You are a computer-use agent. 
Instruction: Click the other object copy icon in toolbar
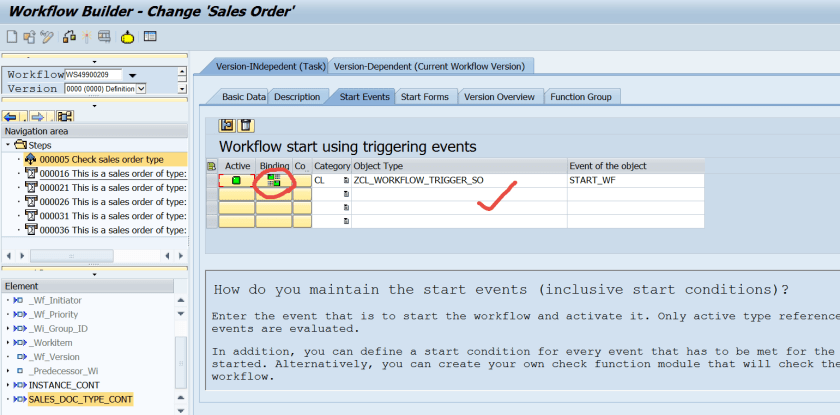point(29,37)
